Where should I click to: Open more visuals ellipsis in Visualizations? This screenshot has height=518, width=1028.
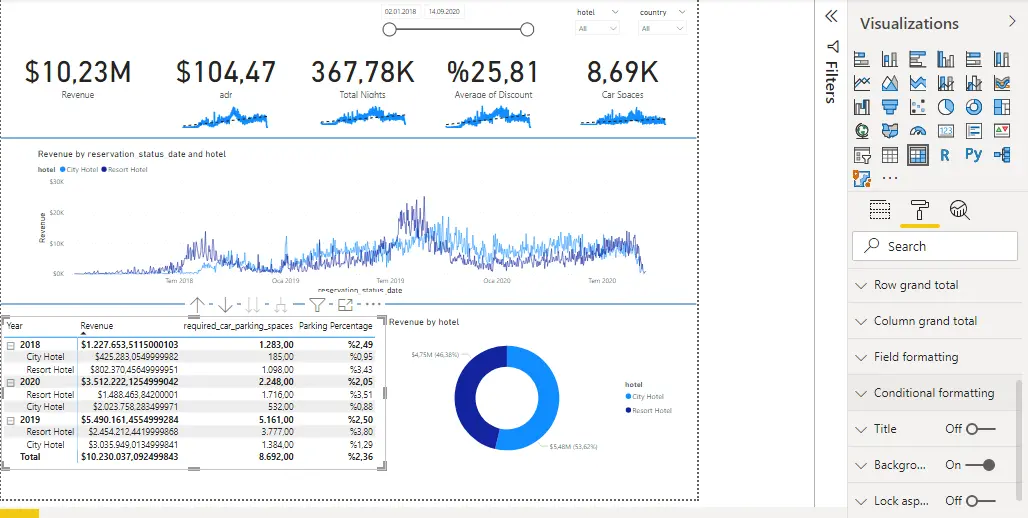(890, 178)
